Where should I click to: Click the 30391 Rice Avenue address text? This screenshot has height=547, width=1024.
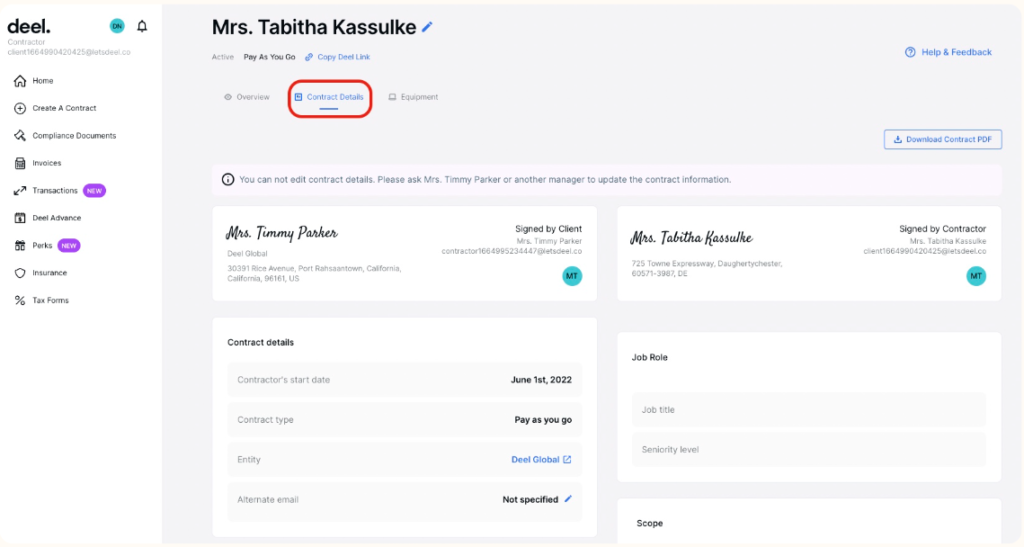tap(314, 274)
